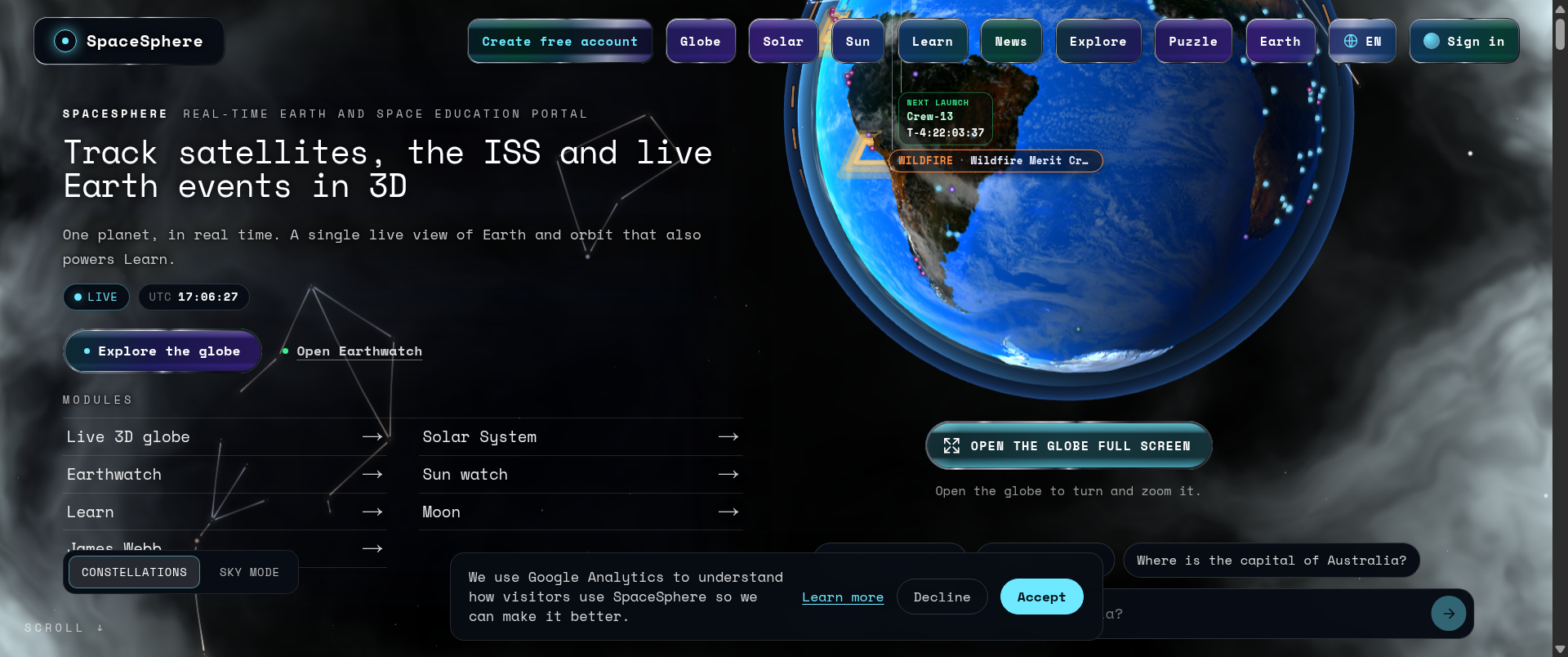Decline the analytics cookies
The width and height of the screenshot is (1568, 657).
[x=942, y=597]
